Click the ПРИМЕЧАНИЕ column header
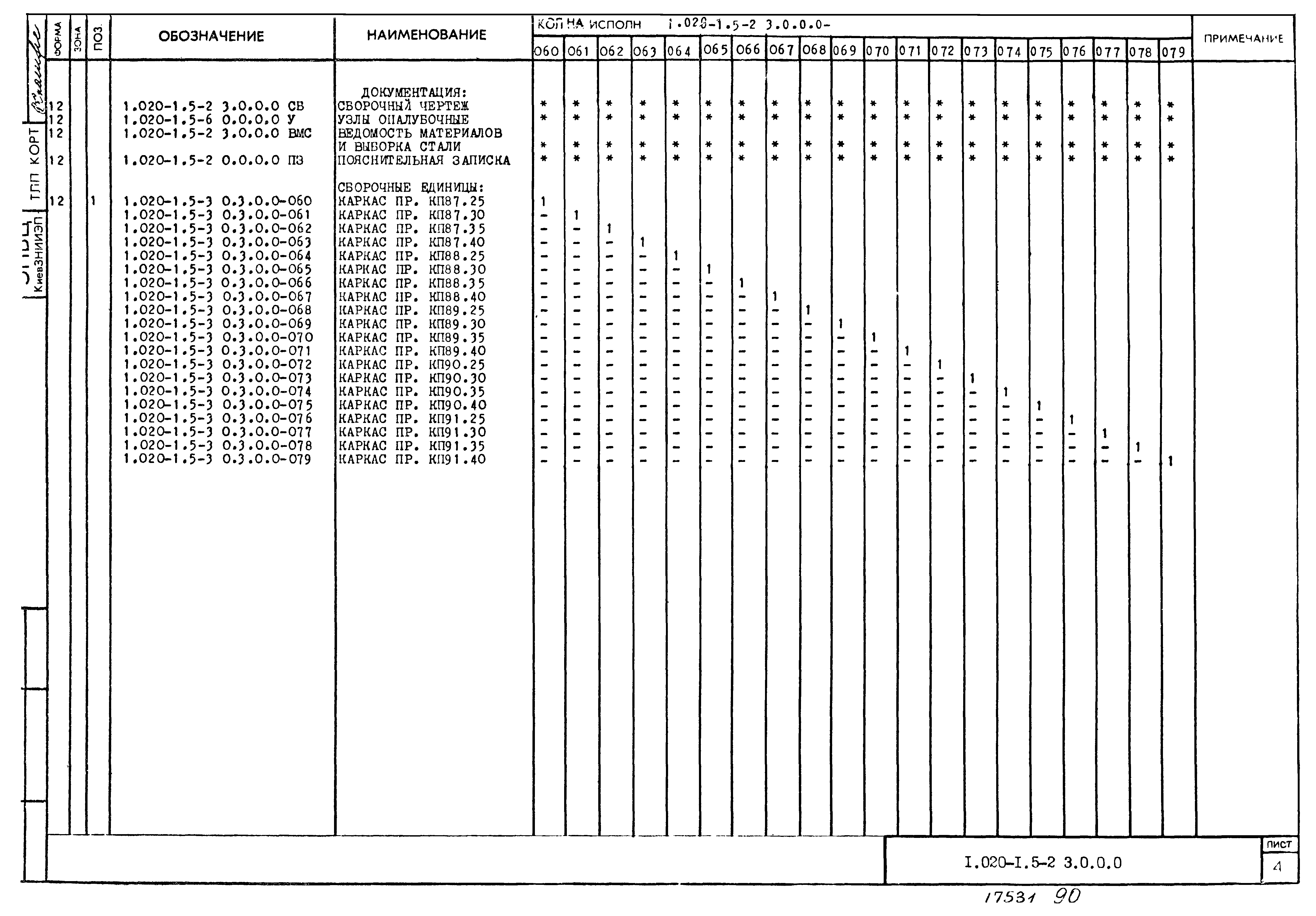This screenshot has height=916, width=1316. click(1243, 39)
